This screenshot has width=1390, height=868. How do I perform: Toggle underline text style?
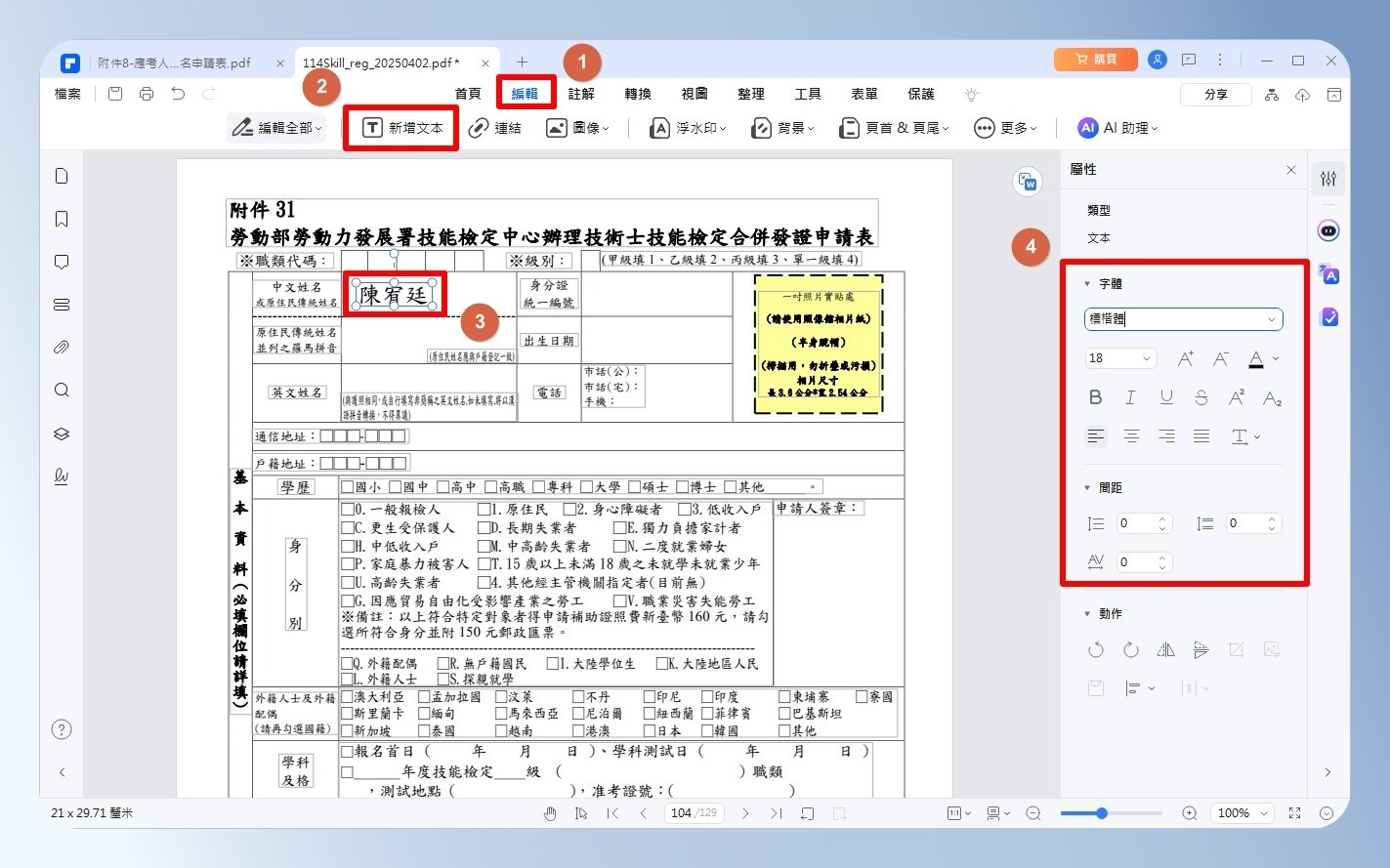click(1166, 397)
